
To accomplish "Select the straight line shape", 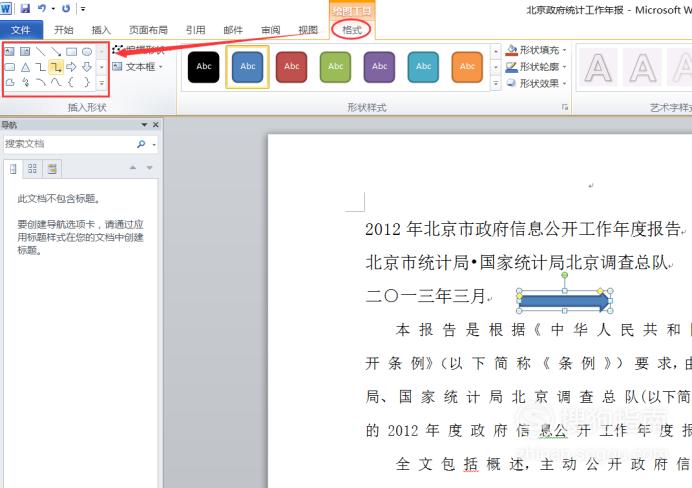I will pyautogui.click(x=41, y=52).
